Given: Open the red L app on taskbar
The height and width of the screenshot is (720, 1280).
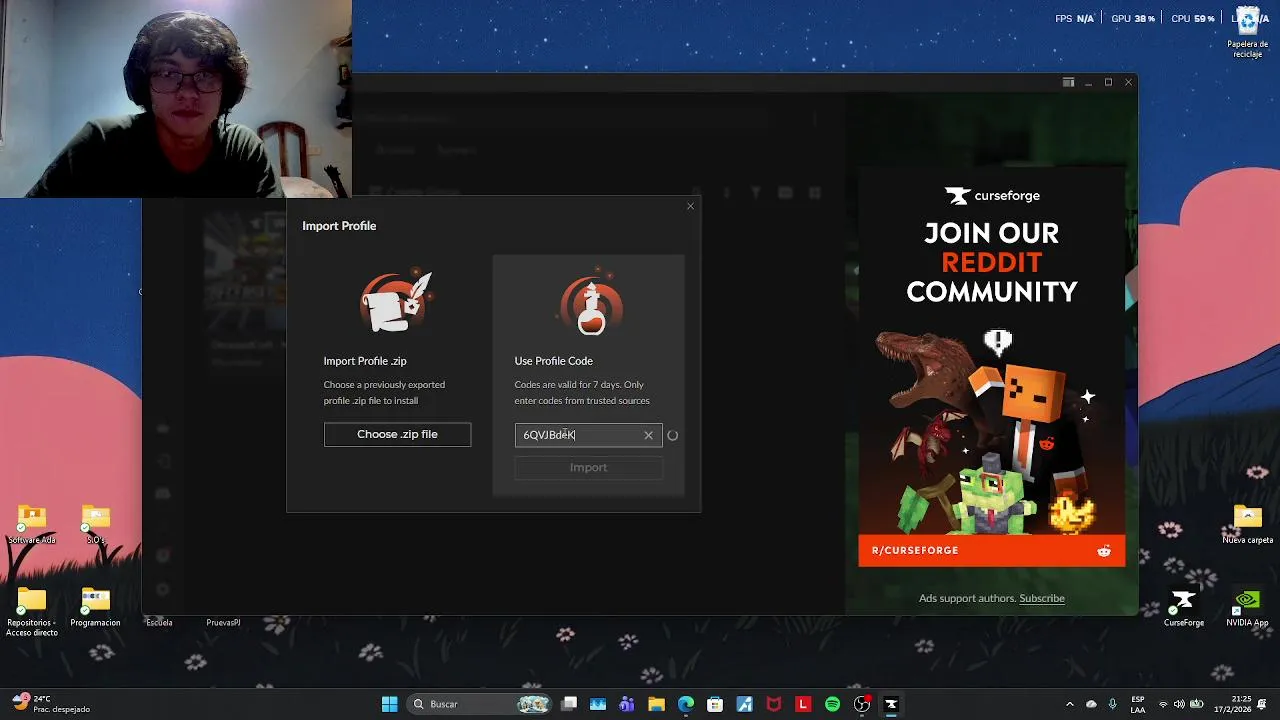Looking at the screenshot, I should pos(803,704).
